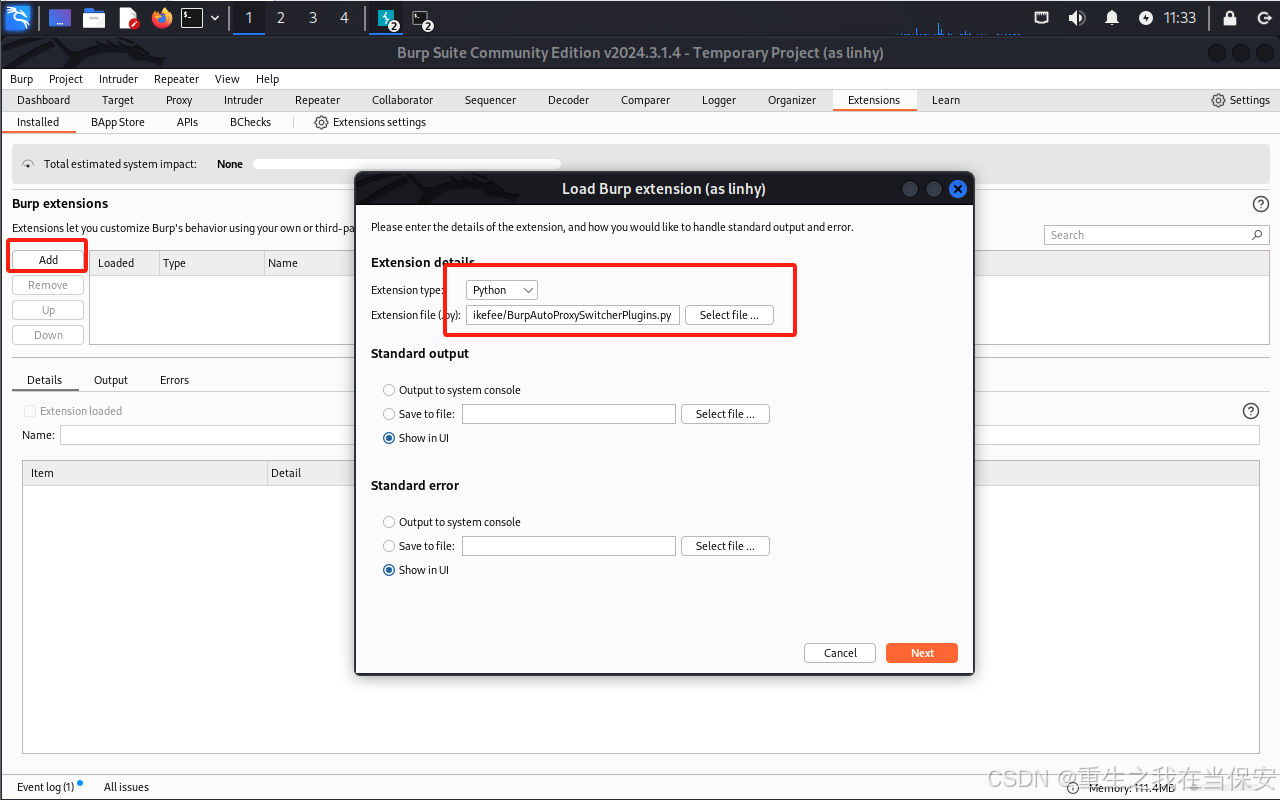Sort by the Type column header

point(209,263)
